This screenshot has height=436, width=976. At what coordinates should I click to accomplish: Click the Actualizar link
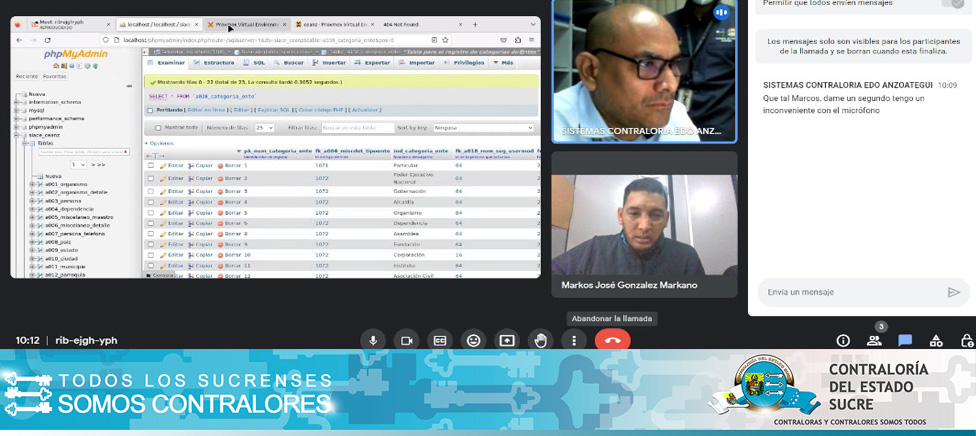pos(367,110)
